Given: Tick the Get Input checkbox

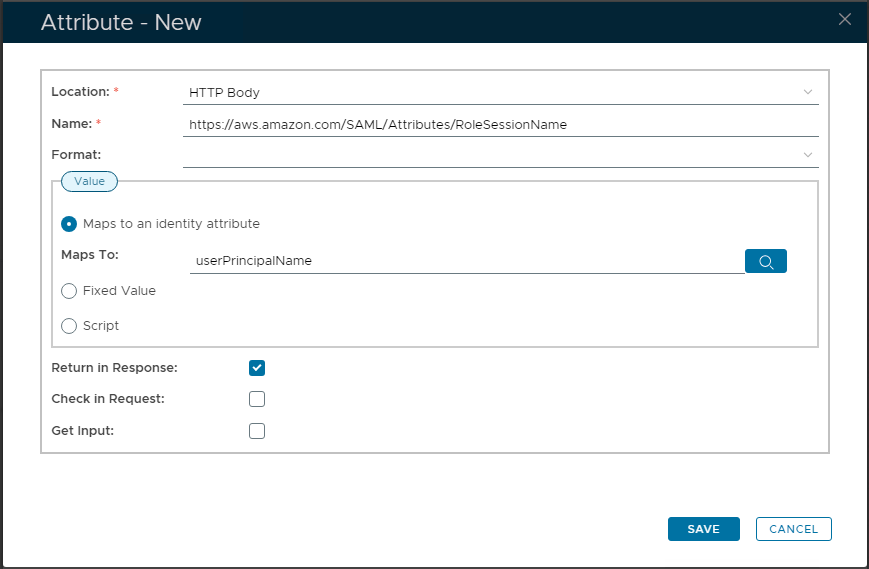Looking at the screenshot, I should click(257, 431).
